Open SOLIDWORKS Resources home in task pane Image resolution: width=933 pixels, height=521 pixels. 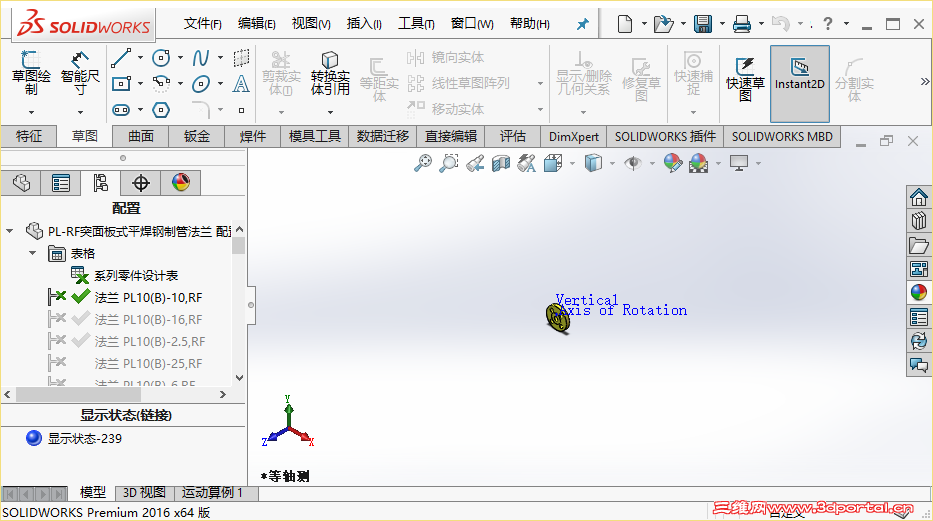pyautogui.click(x=919, y=197)
